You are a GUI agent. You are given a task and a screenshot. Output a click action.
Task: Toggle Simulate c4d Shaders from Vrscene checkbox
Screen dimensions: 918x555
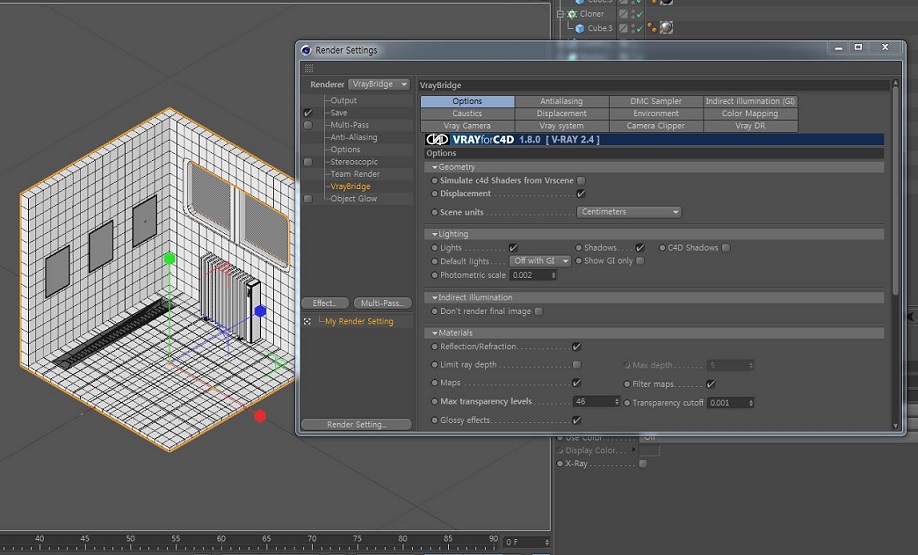[581, 181]
